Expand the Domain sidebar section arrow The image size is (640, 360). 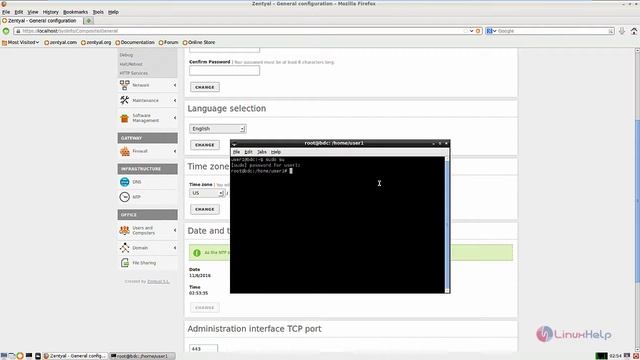[175, 247]
